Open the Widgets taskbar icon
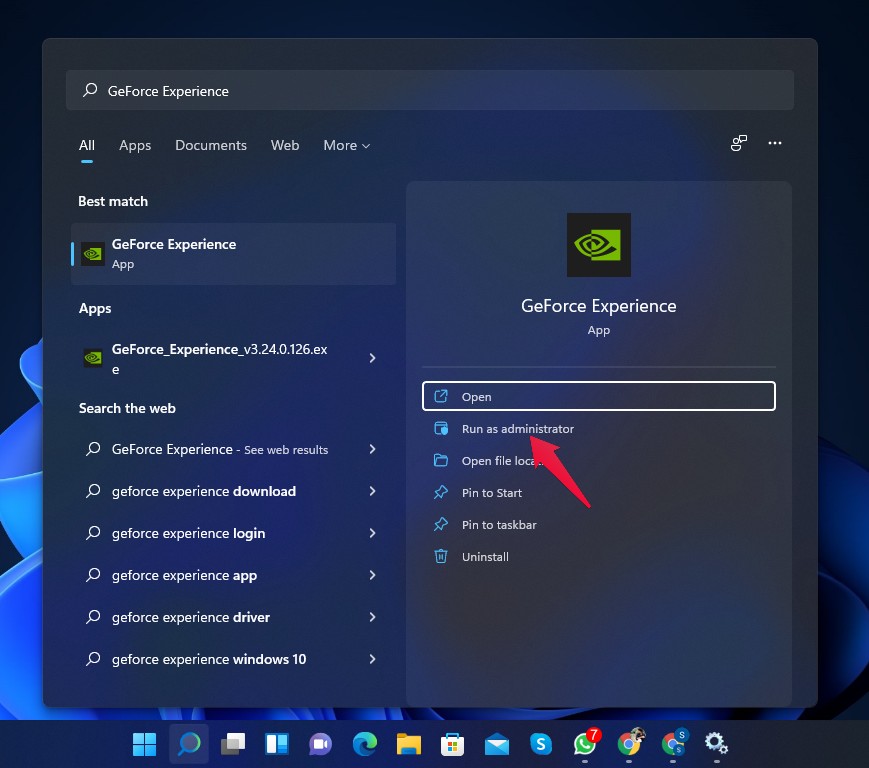Image resolution: width=869 pixels, height=768 pixels. coord(277,744)
